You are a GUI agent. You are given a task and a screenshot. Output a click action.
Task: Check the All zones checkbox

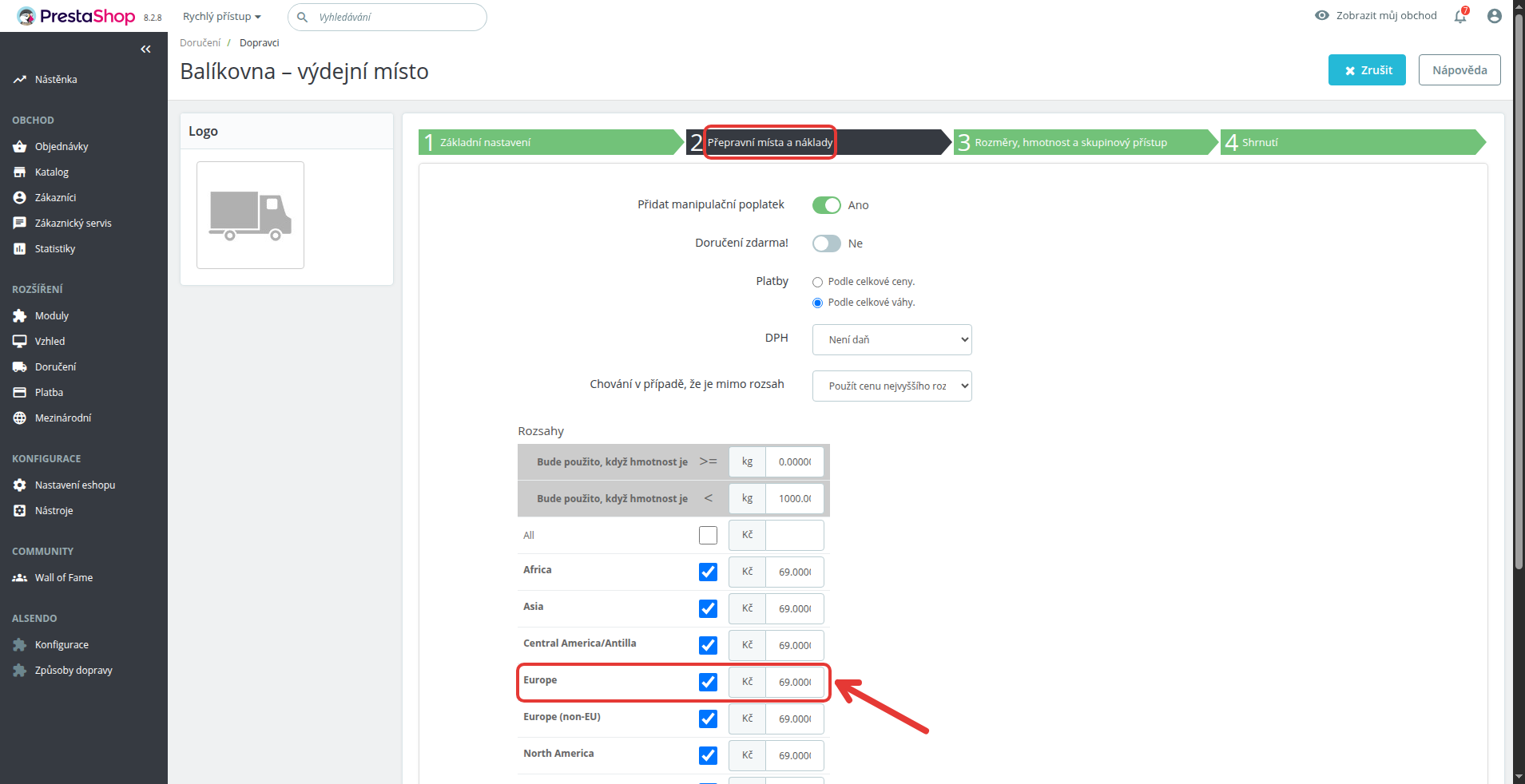click(708, 535)
